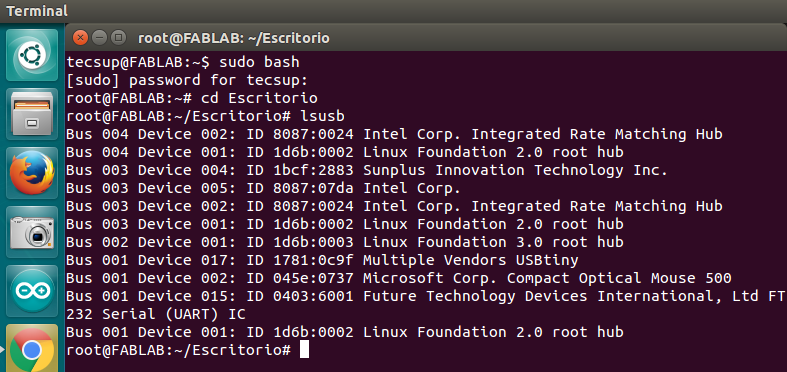The height and width of the screenshot is (372, 787).
Task: Open the Ubuntu Dash home launcher
Action: (x=32, y=55)
